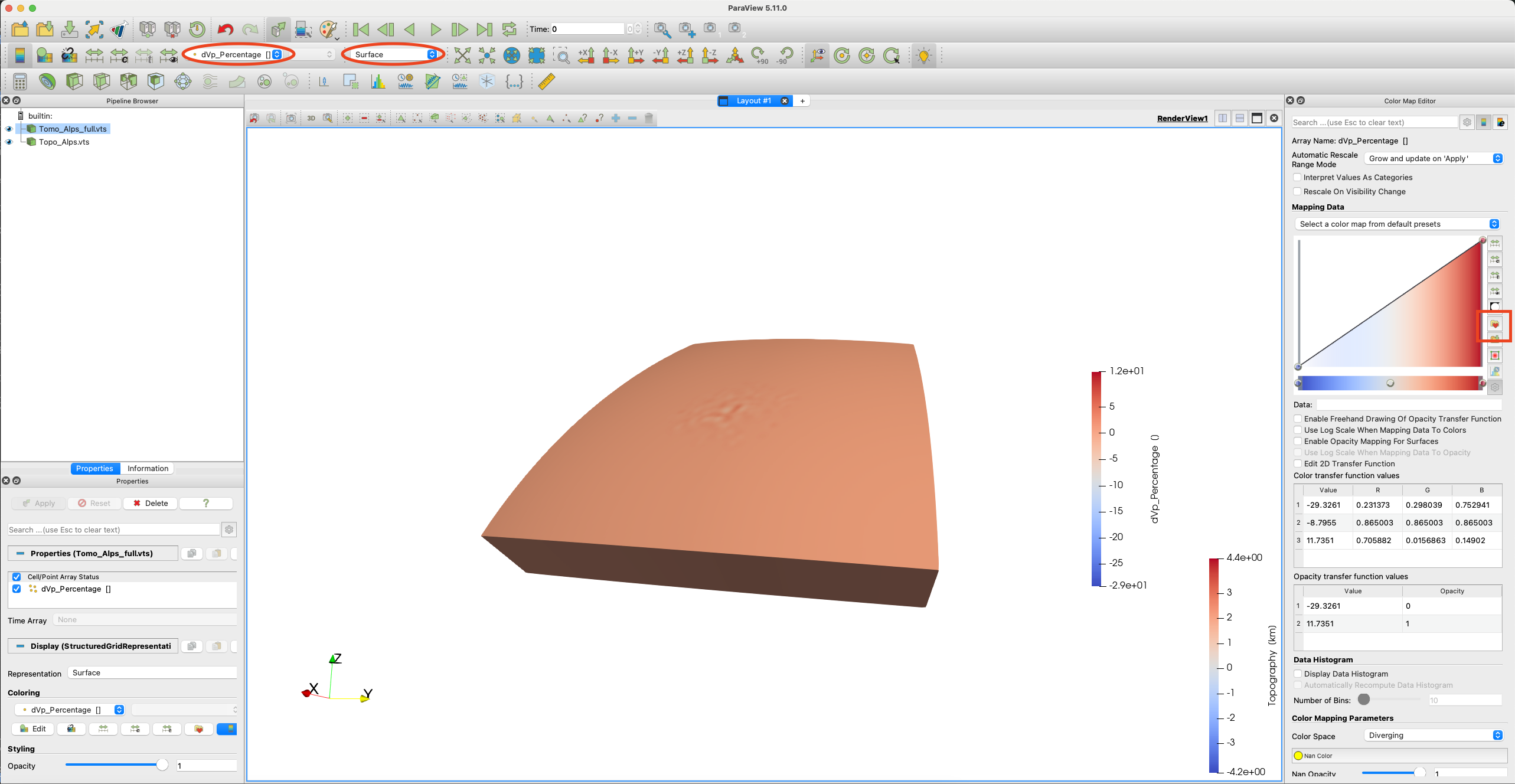The width and height of the screenshot is (1515, 784).
Task: Toggle animation loop button
Action: point(509,29)
